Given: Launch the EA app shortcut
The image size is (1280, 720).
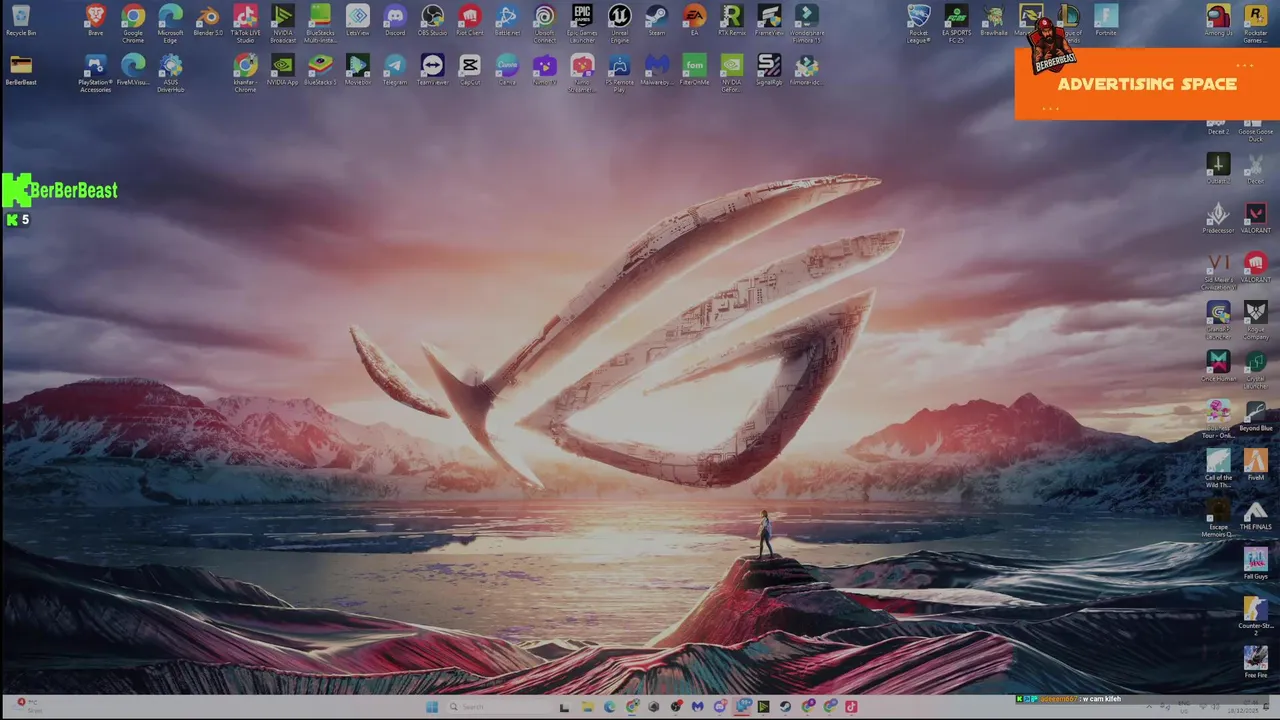Looking at the screenshot, I should (x=694, y=20).
